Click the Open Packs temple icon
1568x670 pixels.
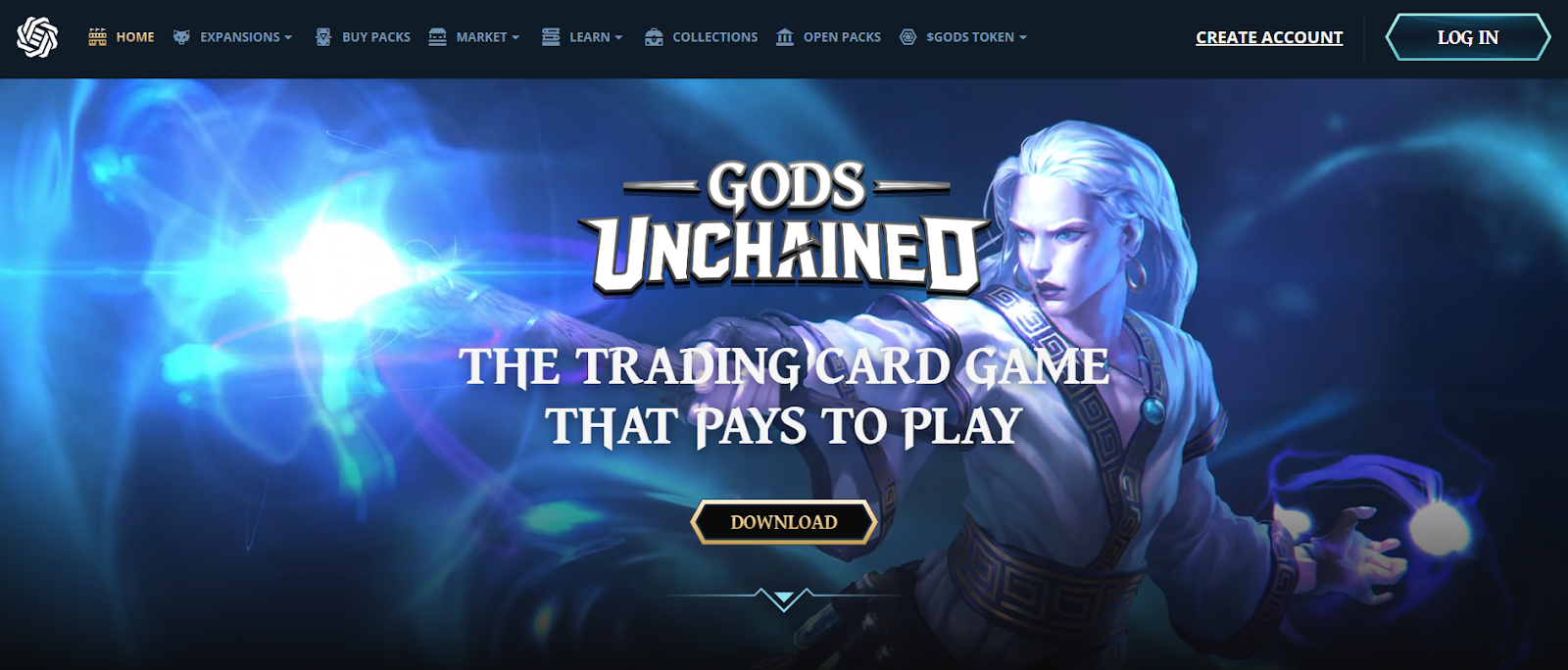click(x=785, y=37)
